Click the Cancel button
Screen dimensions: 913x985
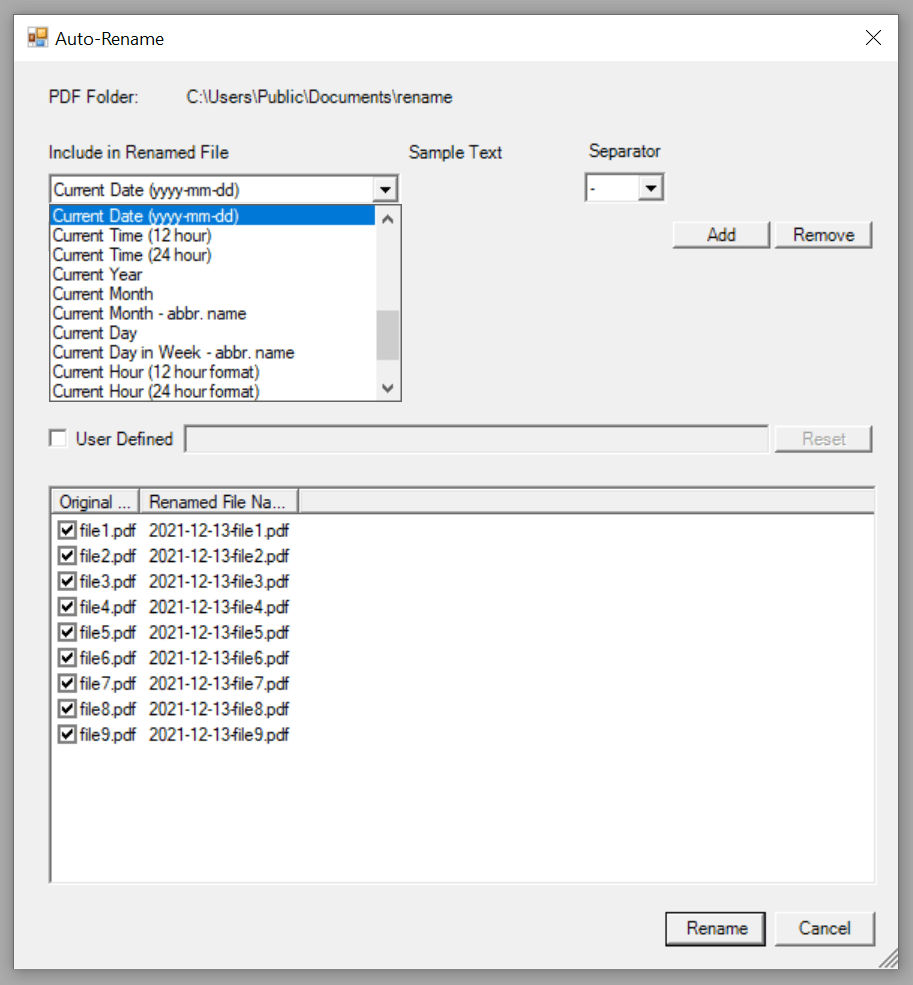pos(824,928)
